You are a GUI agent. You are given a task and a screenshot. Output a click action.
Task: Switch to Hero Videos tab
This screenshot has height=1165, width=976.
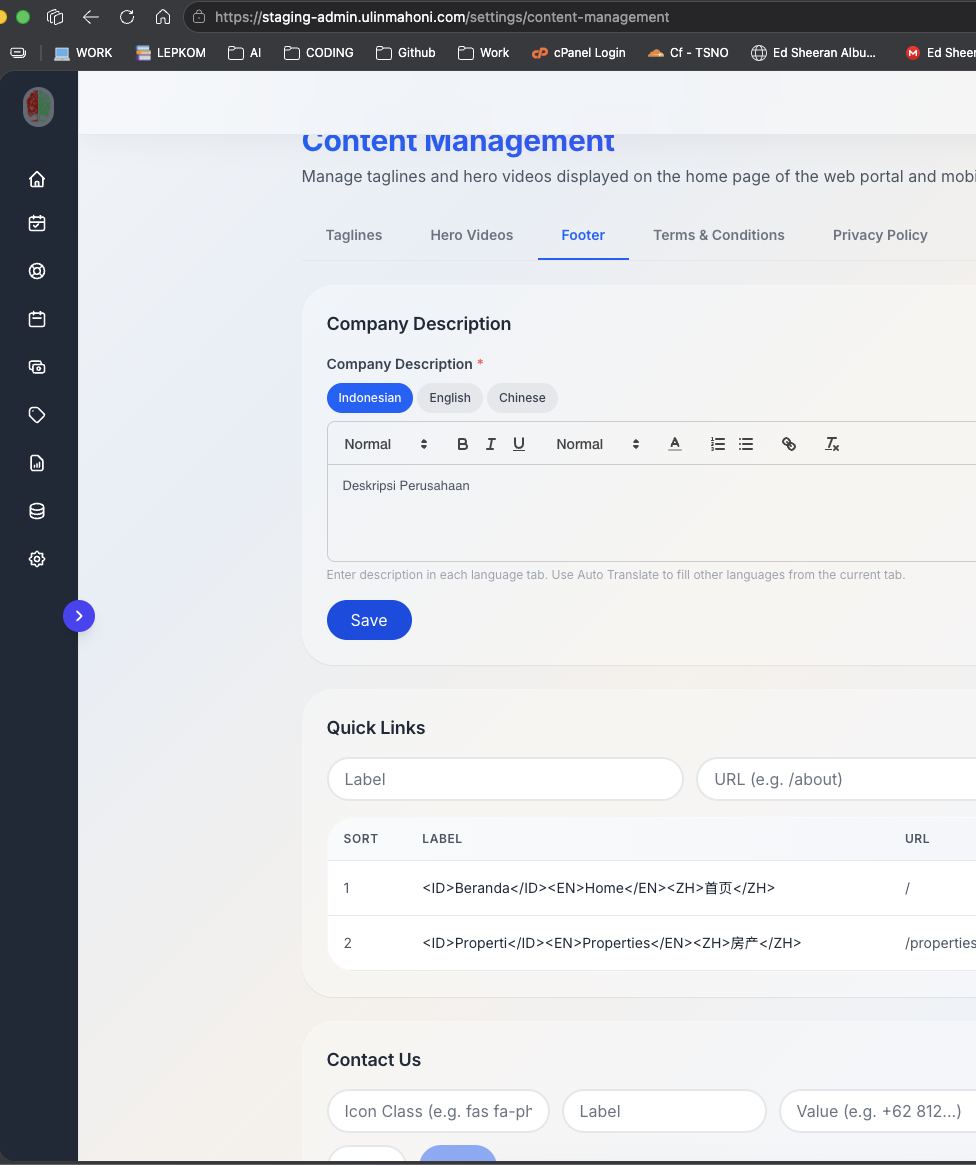click(472, 235)
